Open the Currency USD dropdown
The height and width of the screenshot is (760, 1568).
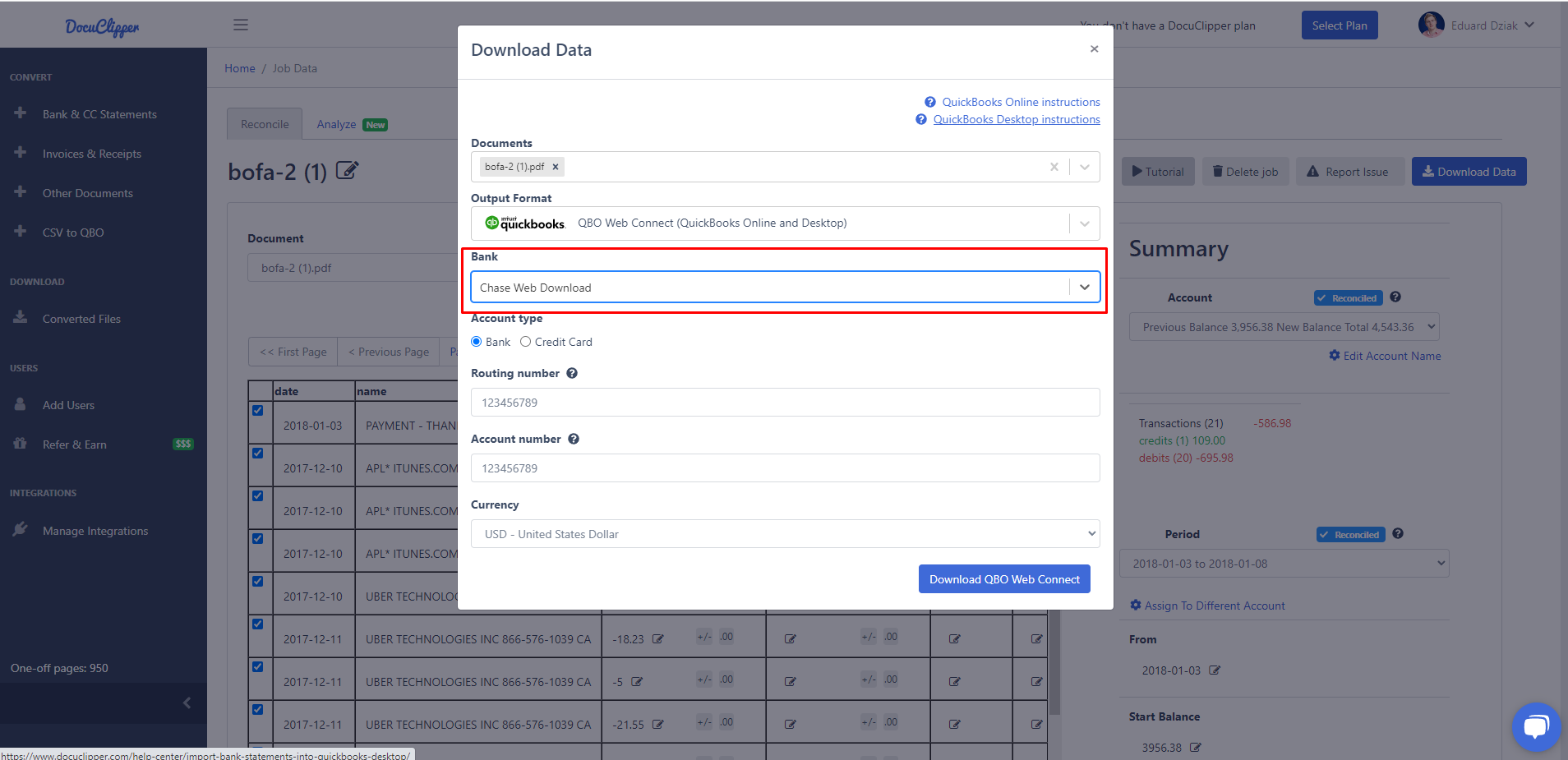786,534
